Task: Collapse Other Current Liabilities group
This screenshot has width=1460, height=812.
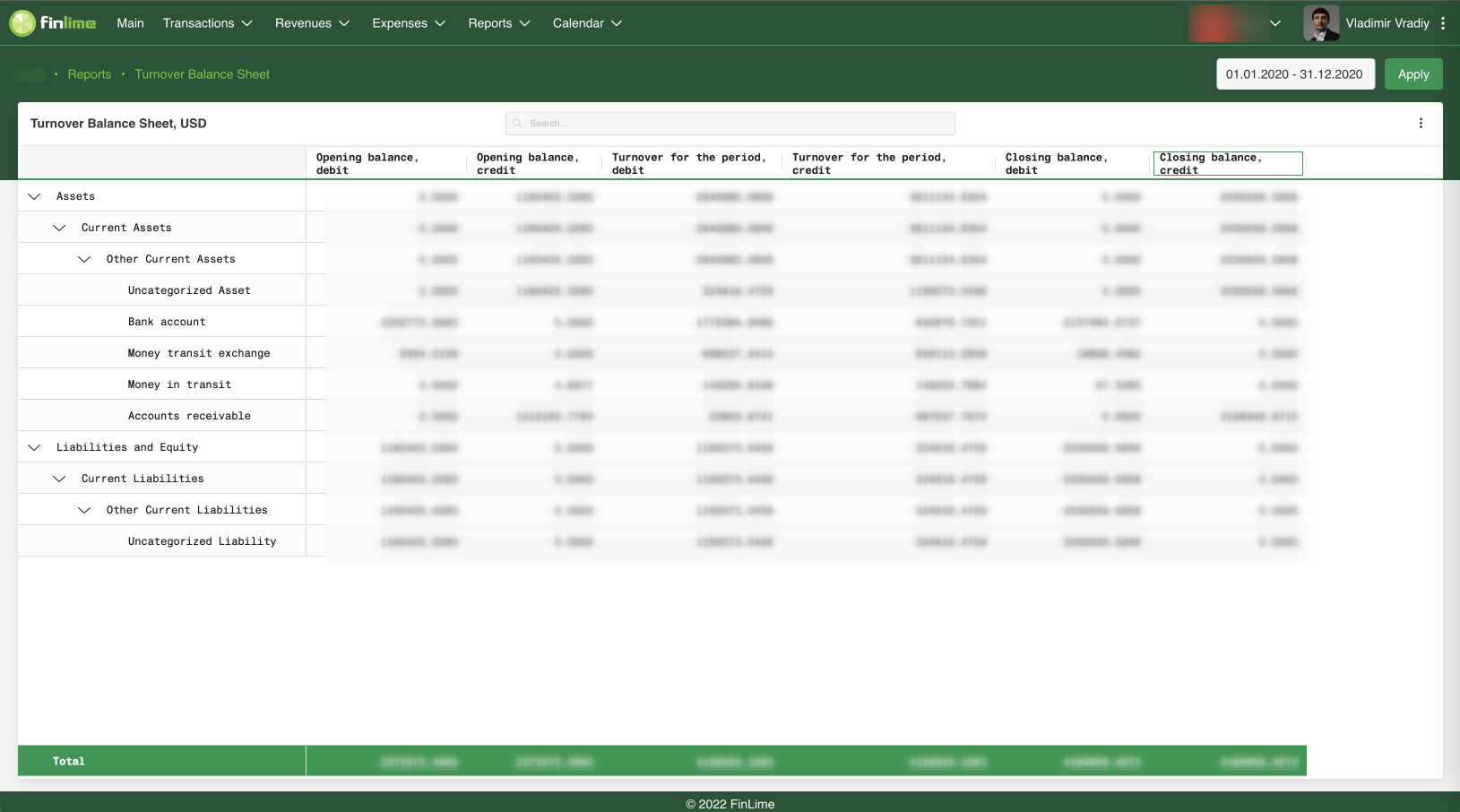Action: (x=84, y=510)
